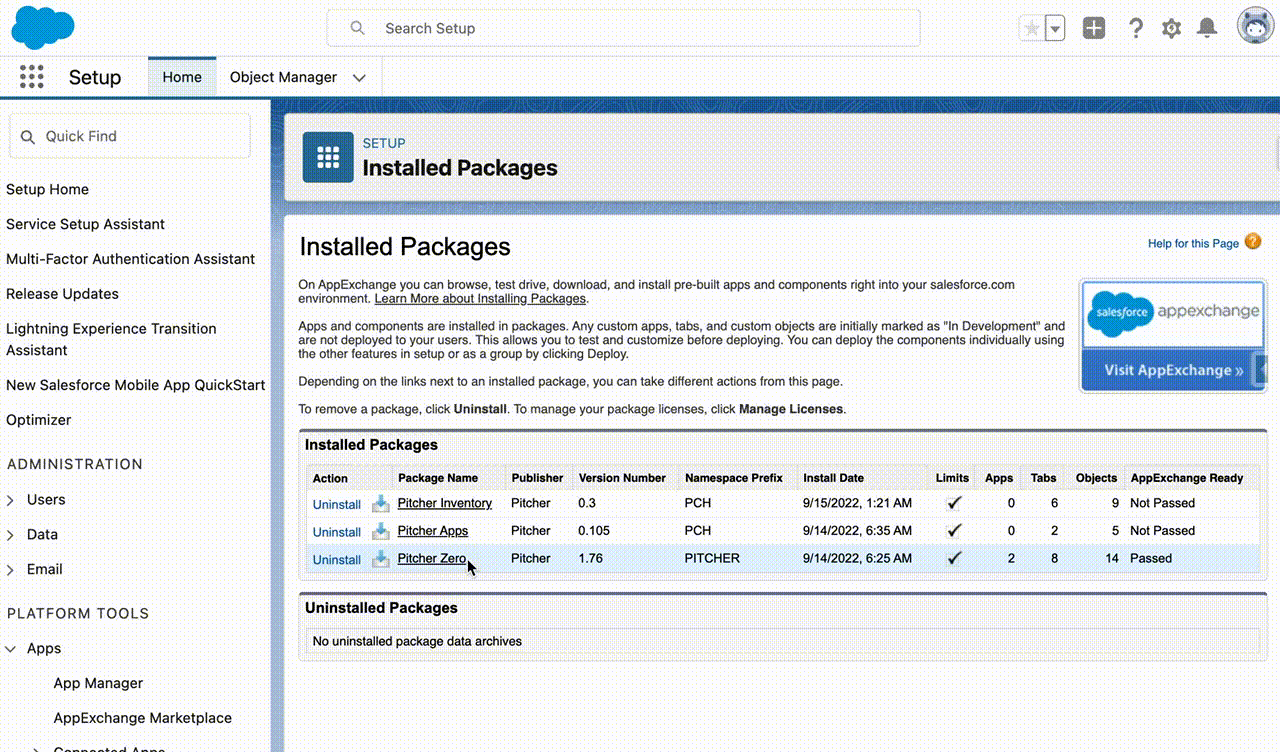The width and height of the screenshot is (1280, 752).
Task: Open the favorites list dropdown arrow
Action: [x=1055, y=28]
